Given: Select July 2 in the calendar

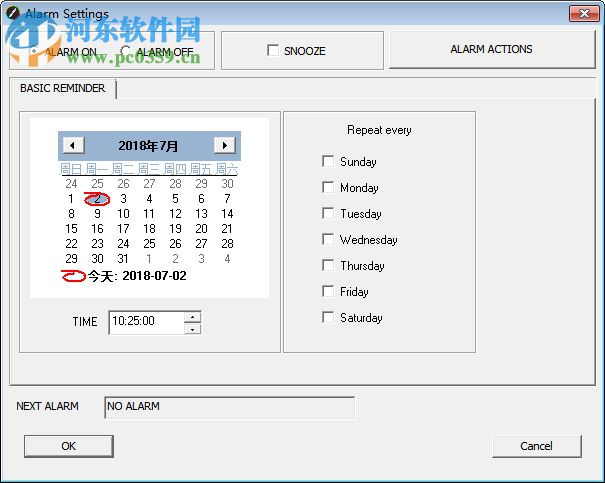Looking at the screenshot, I should (97, 199).
